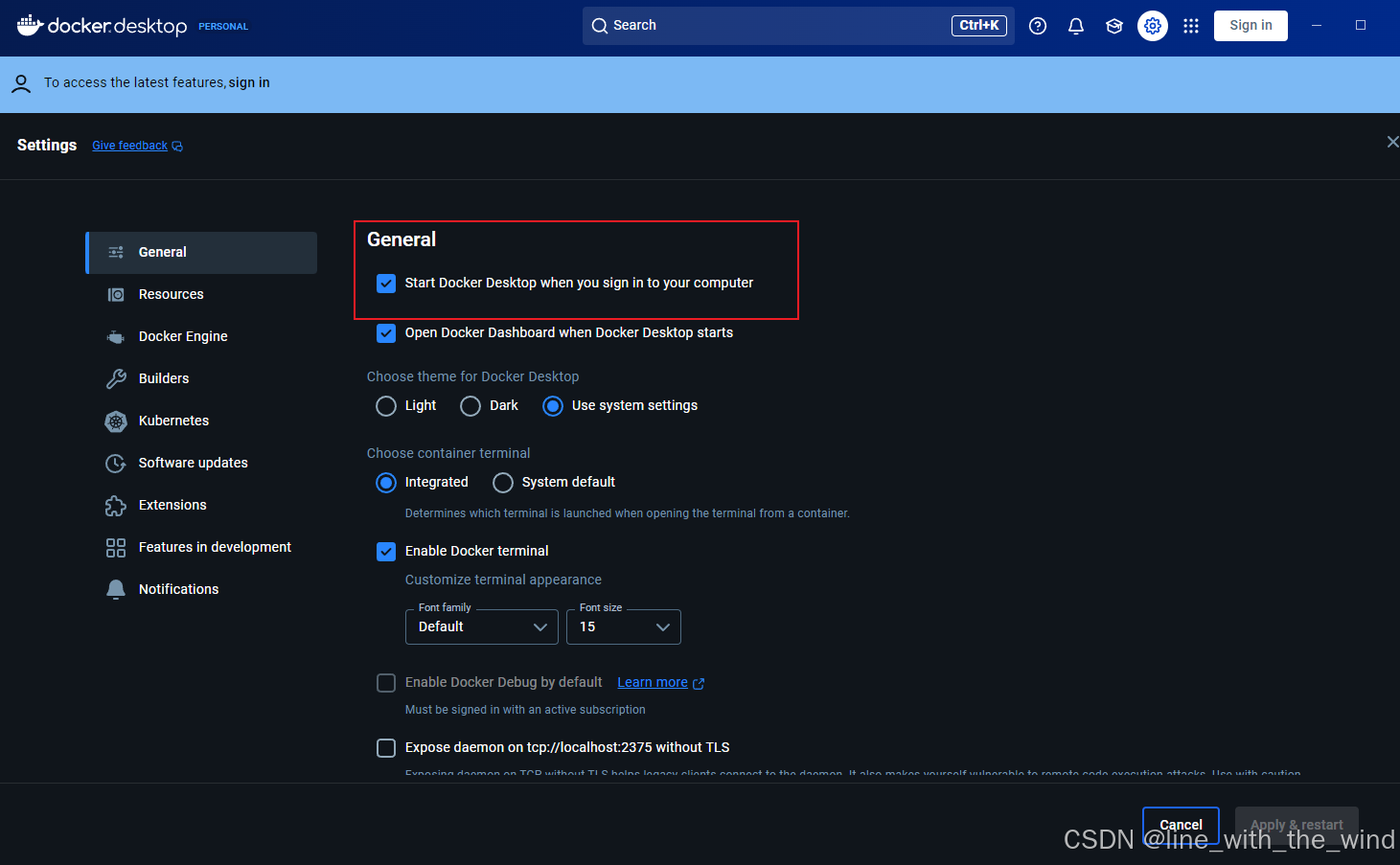Toggle the Enable Docker terminal checkbox
This screenshot has height=865, width=1400.
386,552
